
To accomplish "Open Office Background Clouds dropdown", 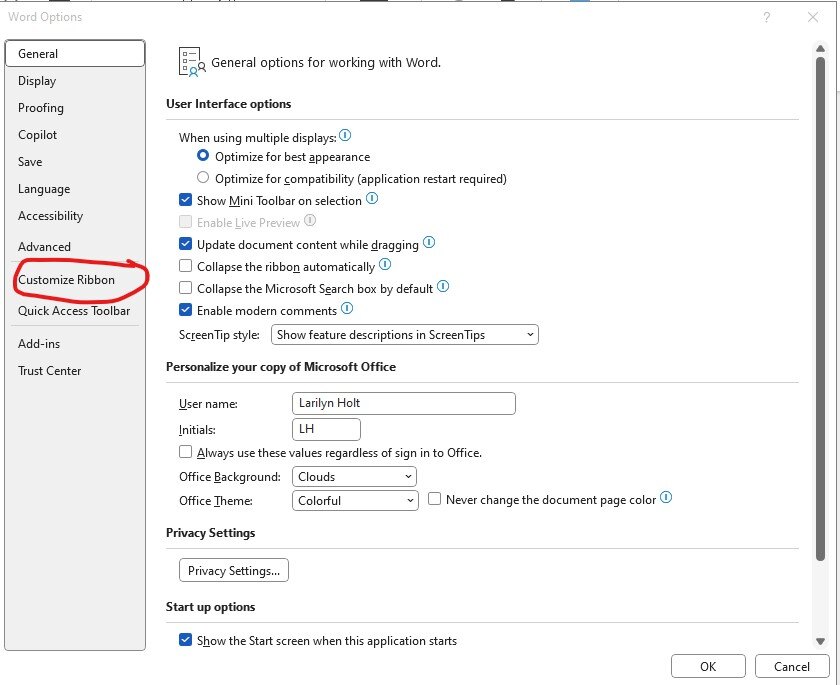I will tap(354, 477).
